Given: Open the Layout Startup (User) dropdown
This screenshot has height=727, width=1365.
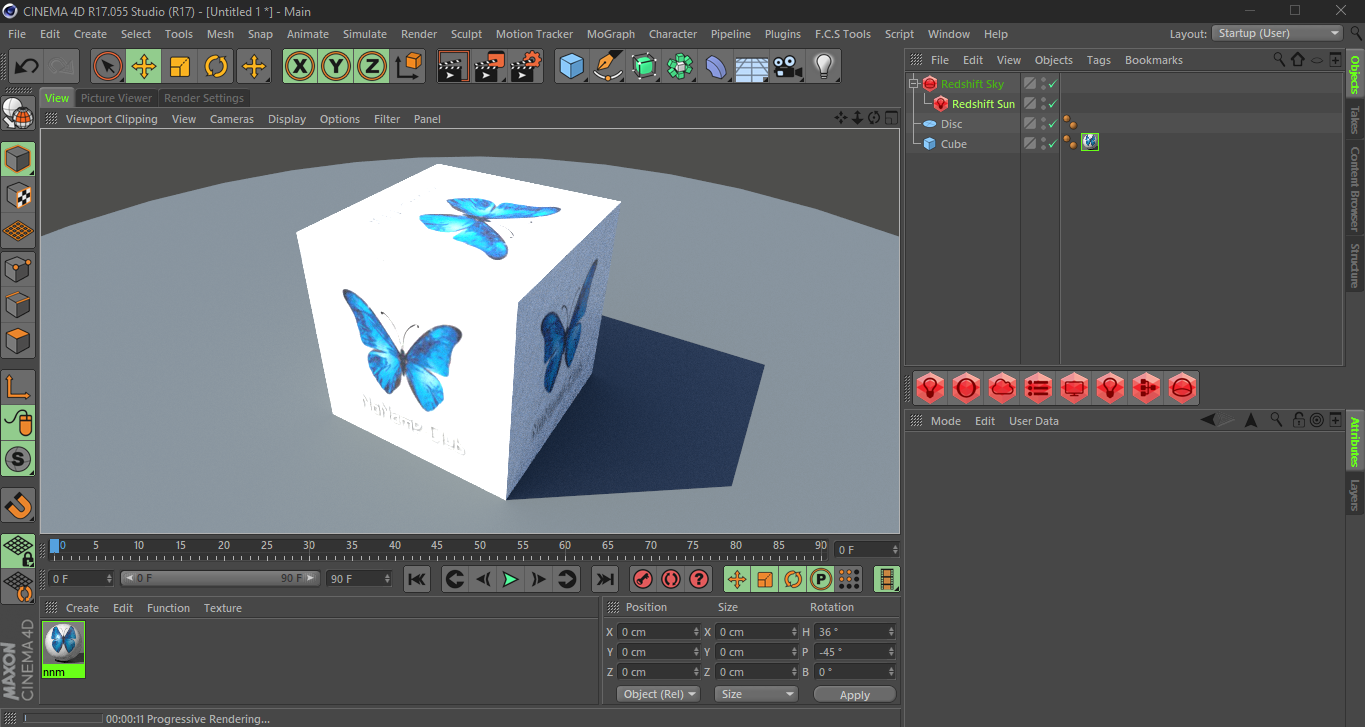Looking at the screenshot, I should pos(1278,33).
